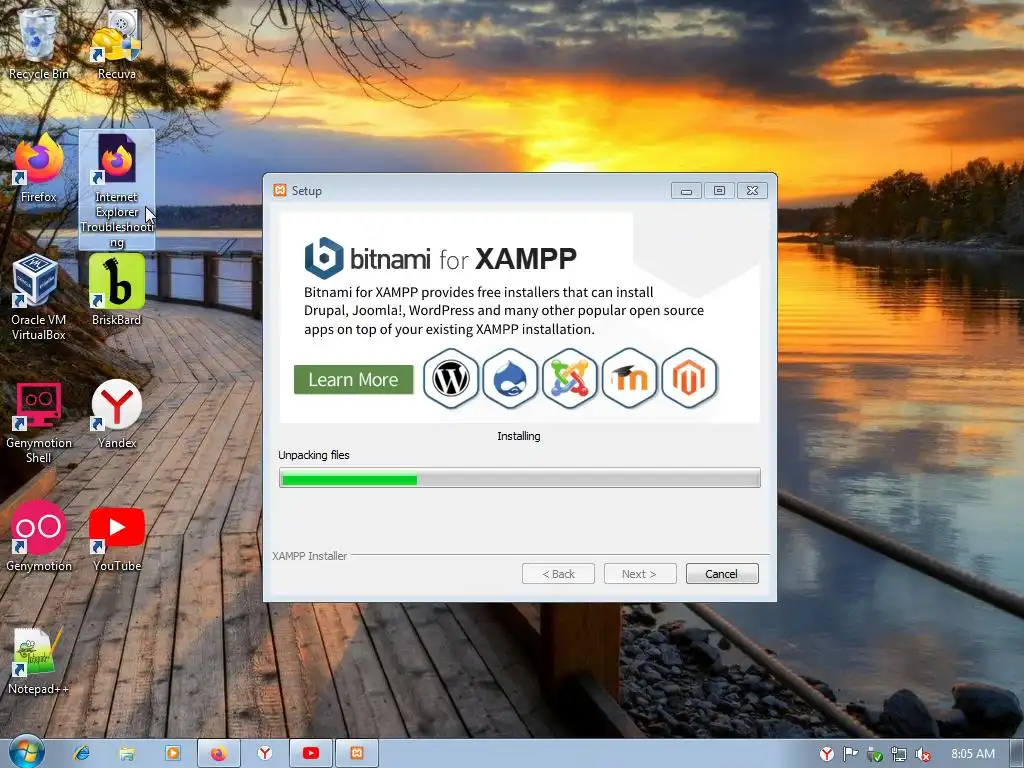The height and width of the screenshot is (768, 1024).
Task: Open File Explorer from taskbar
Action: pos(127,753)
